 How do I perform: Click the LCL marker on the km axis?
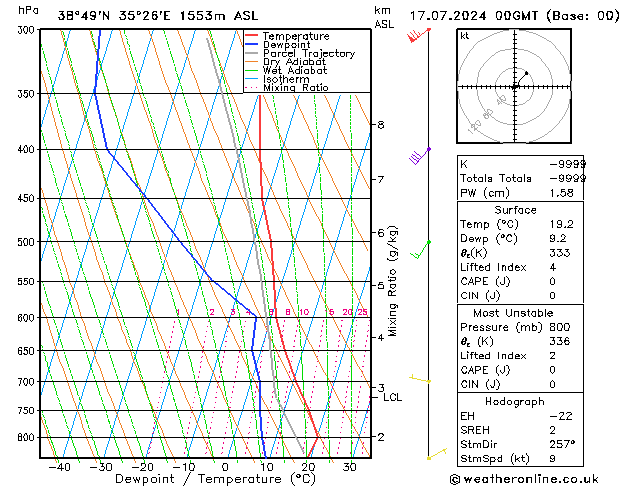pyautogui.click(x=392, y=397)
